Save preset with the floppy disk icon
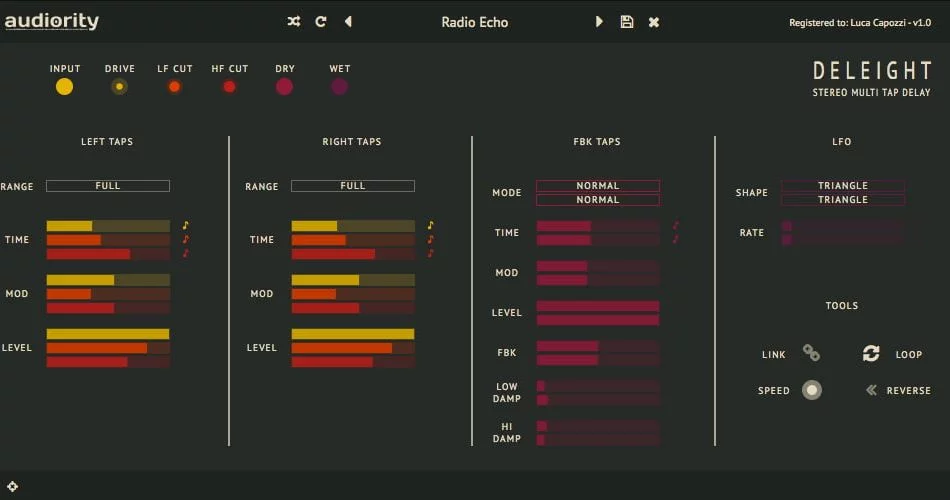Viewport: 950px width, 500px height. 627,22
